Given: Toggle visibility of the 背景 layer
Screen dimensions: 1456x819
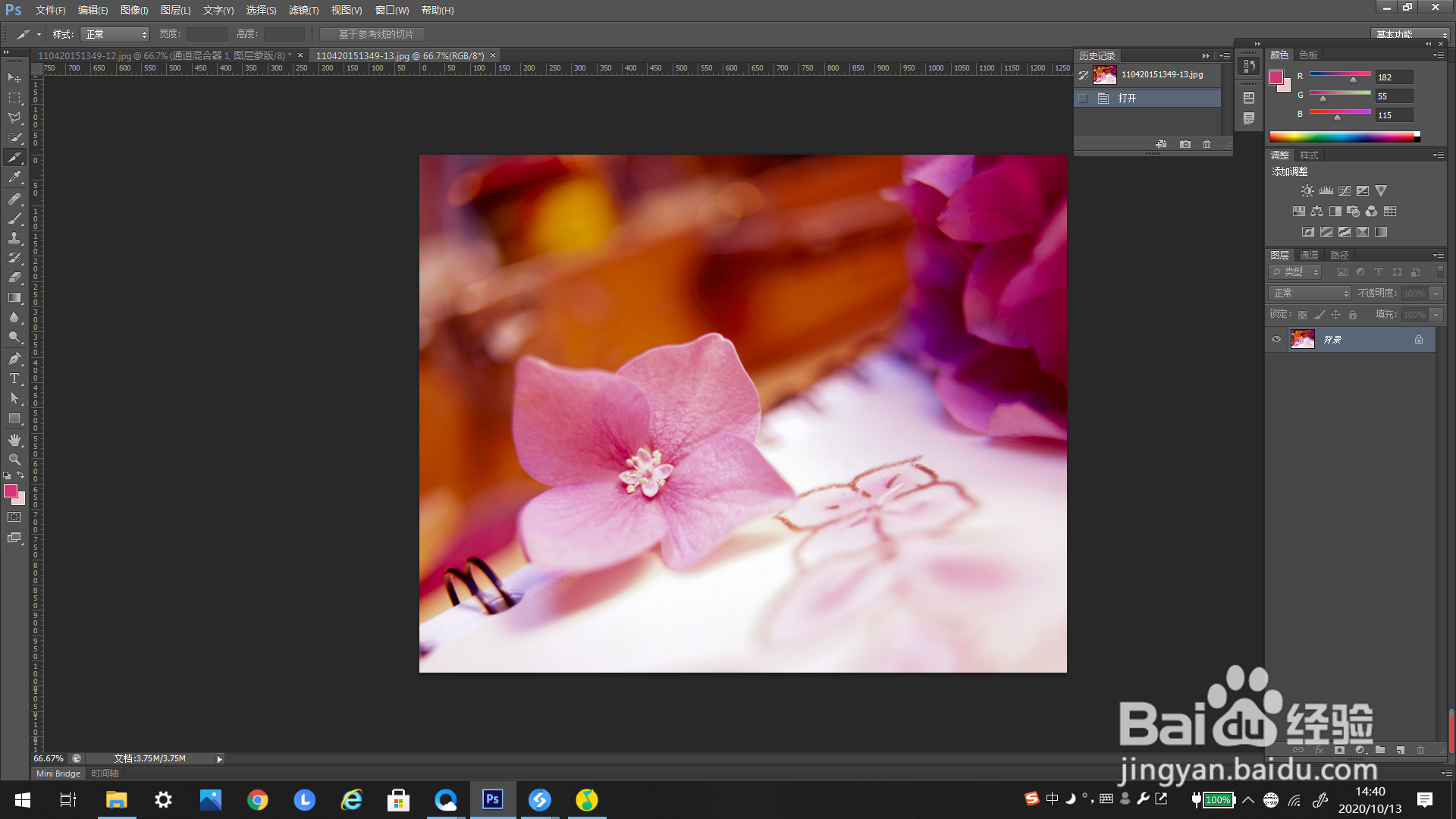Looking at the screenshot, I should (1276, 340).
